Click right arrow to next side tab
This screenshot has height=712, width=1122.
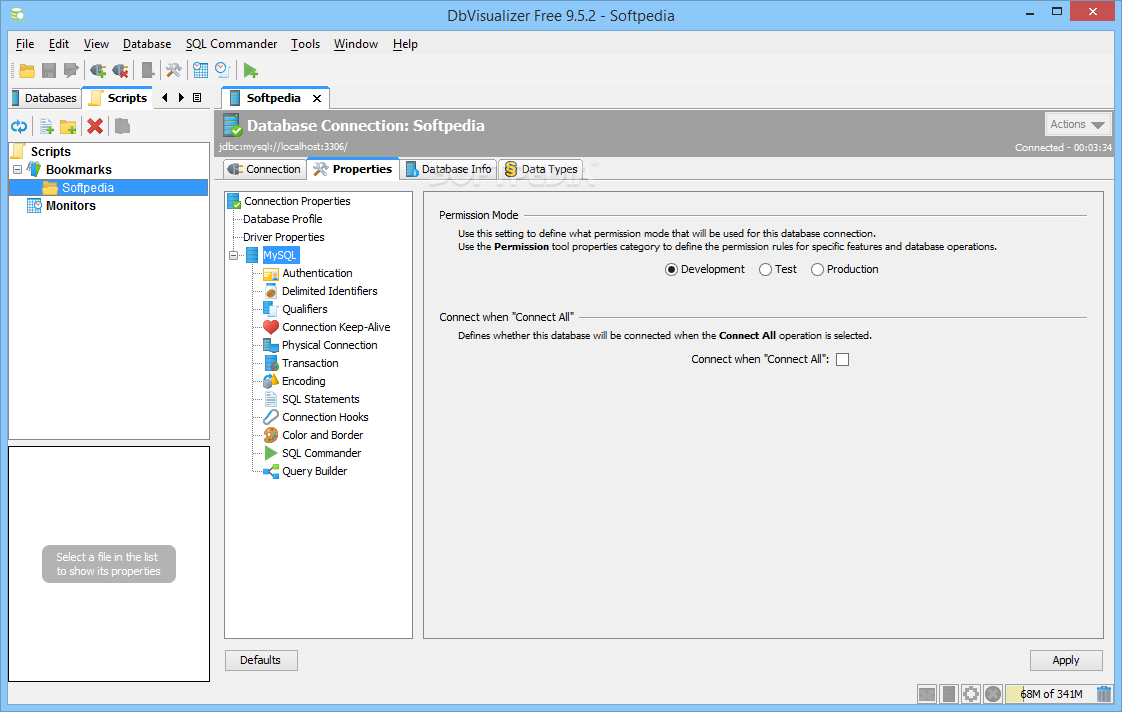[181, 97]
